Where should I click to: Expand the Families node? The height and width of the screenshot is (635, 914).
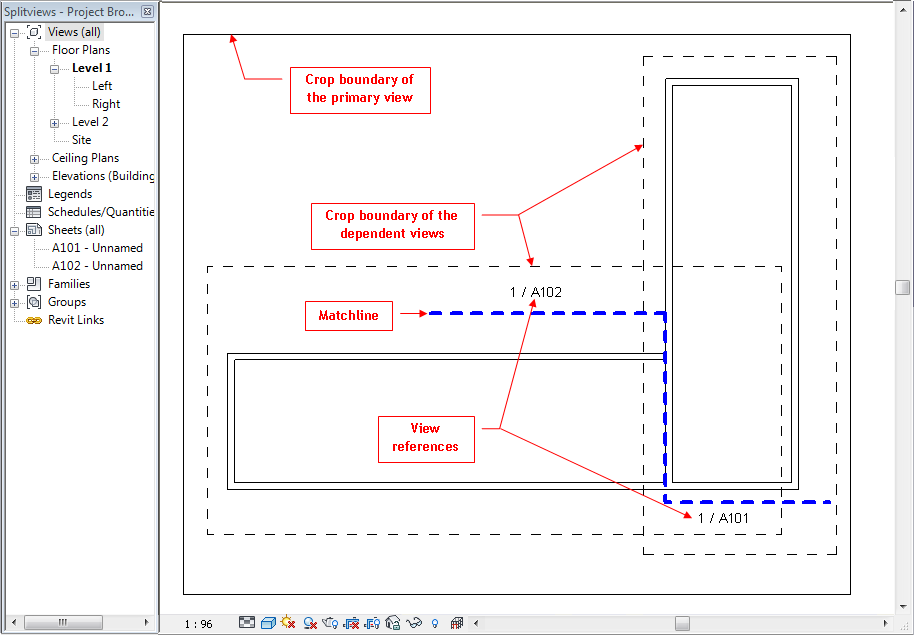coord(15,286)
